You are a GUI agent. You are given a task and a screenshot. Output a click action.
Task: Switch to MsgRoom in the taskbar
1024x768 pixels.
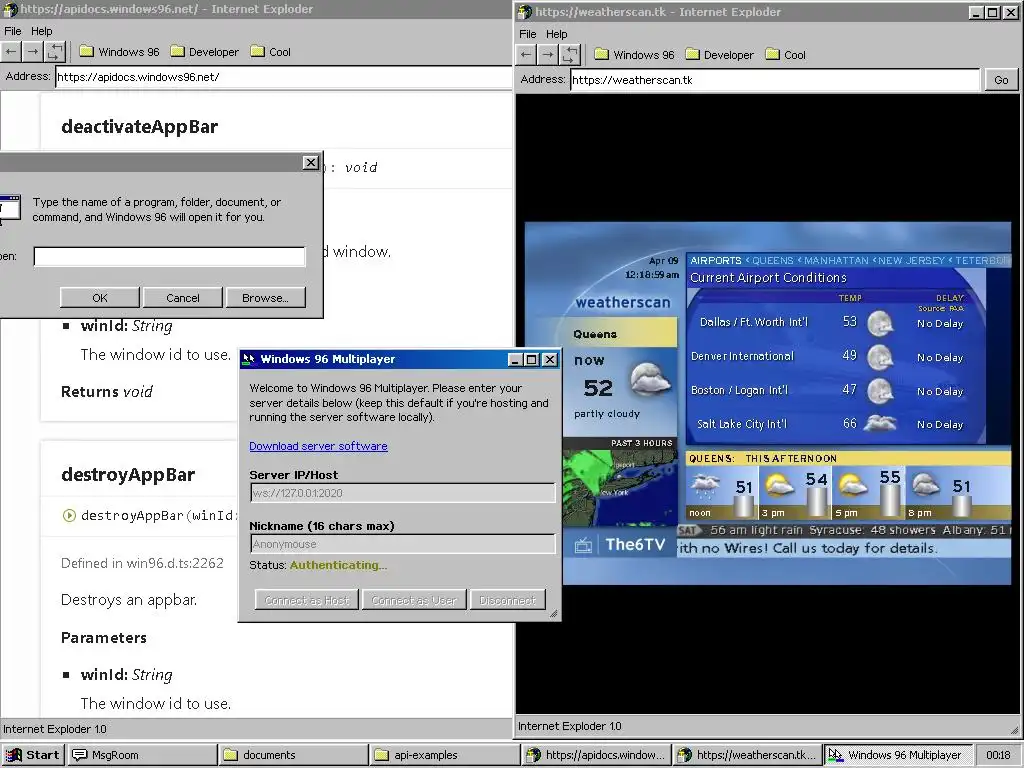(142, 755)
